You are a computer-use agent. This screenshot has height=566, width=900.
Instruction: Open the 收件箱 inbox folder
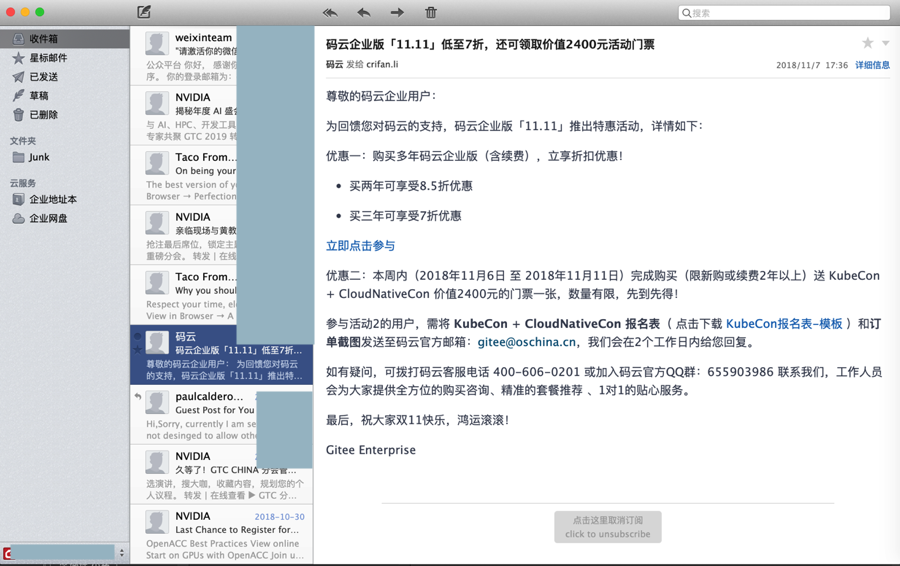point(64,38)
